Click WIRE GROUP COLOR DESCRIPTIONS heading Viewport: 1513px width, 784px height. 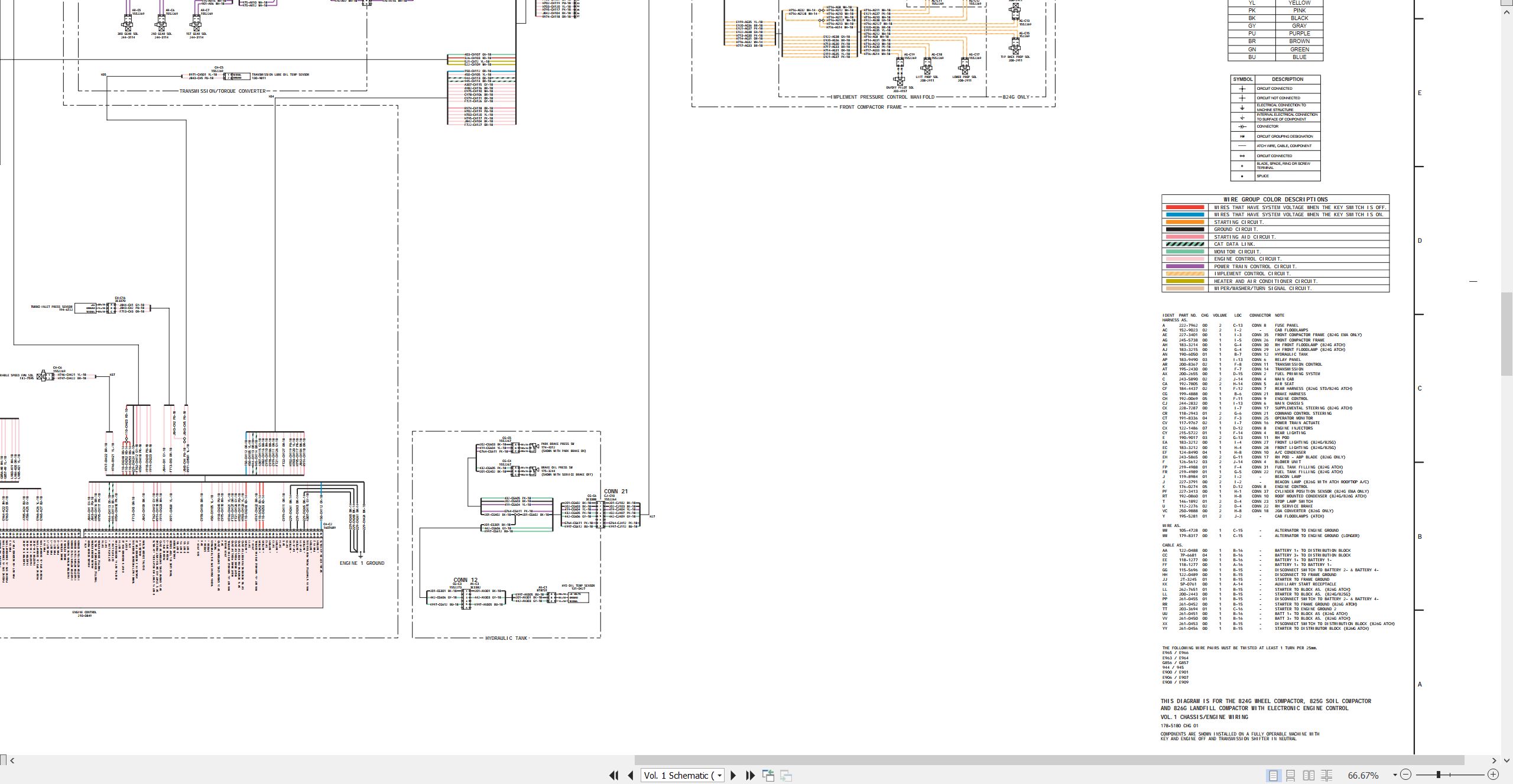[x=1275, y=199]
